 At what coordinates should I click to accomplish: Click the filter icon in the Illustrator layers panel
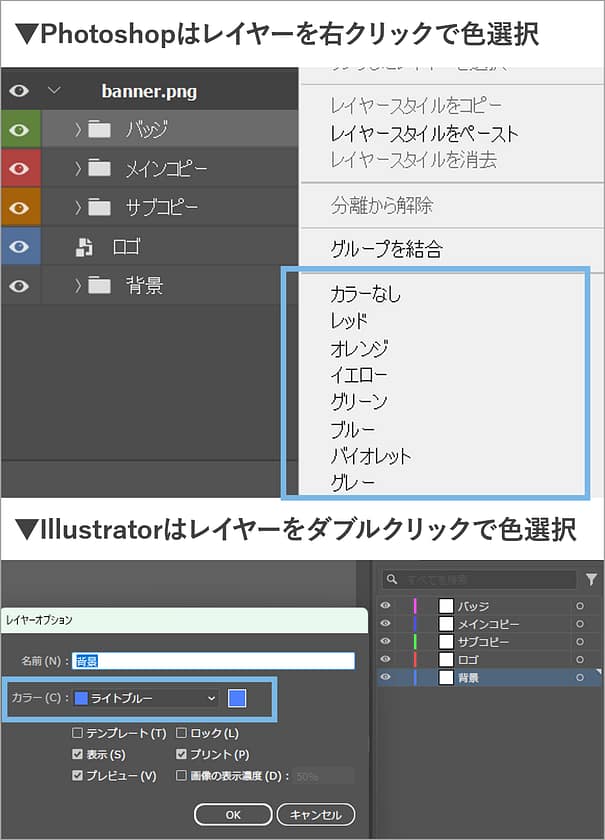click(591, 579)
